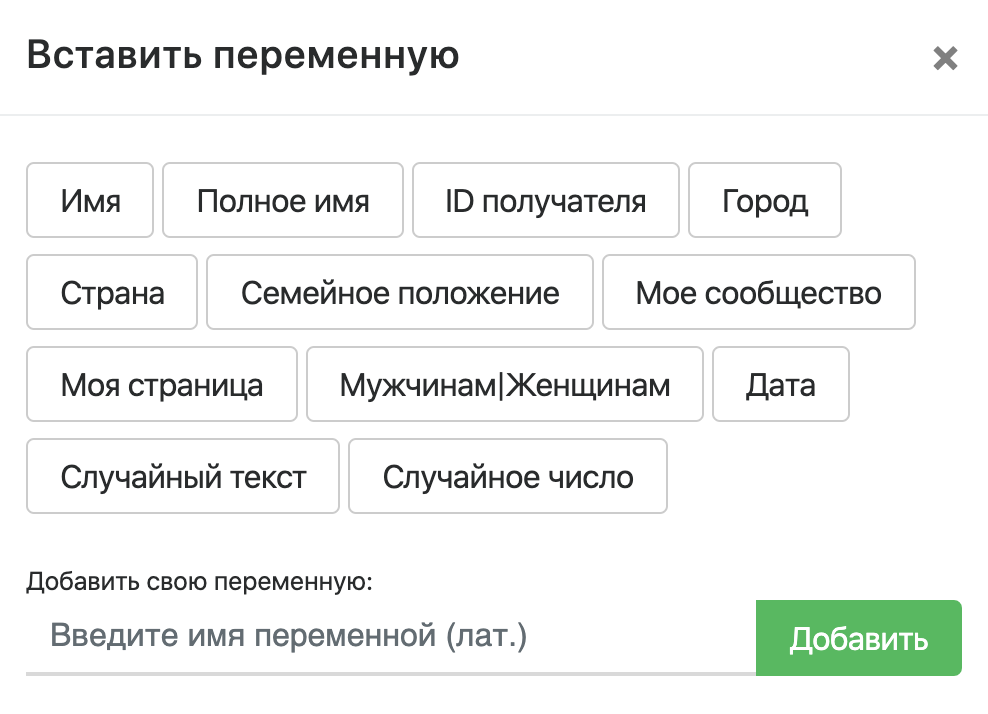The width and height of the screenshot is (988, 714).
Task: Focus the custom variable name field
Action: pyautogui.click(x=390, y=637)
